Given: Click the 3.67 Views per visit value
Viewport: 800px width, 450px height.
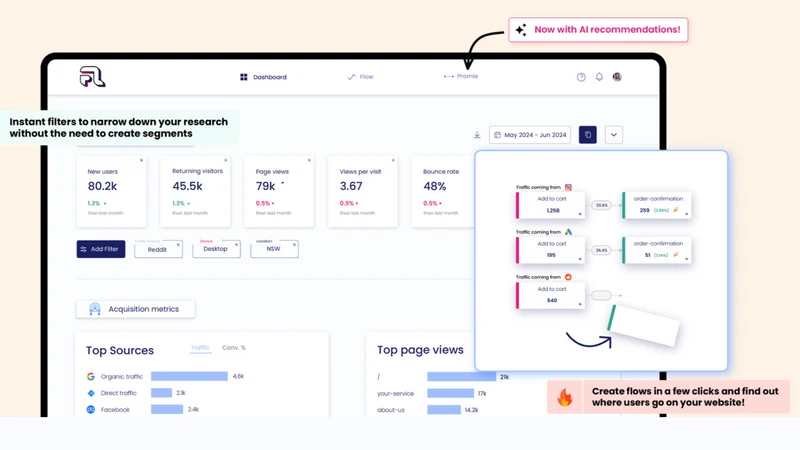Looking at the screenshot, I should pos(351,186).
